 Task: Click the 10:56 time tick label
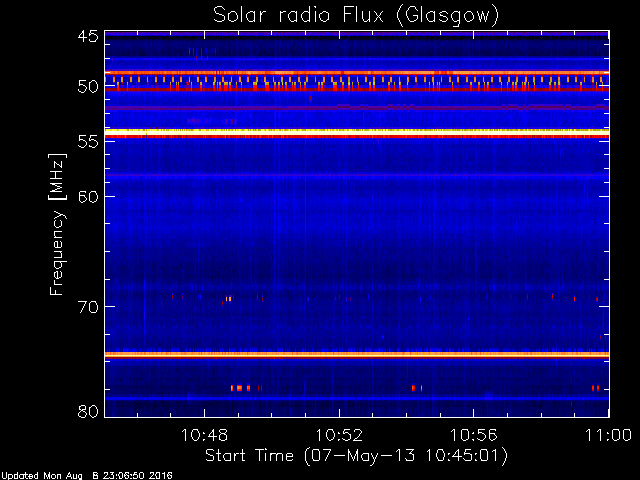[473, 435]
